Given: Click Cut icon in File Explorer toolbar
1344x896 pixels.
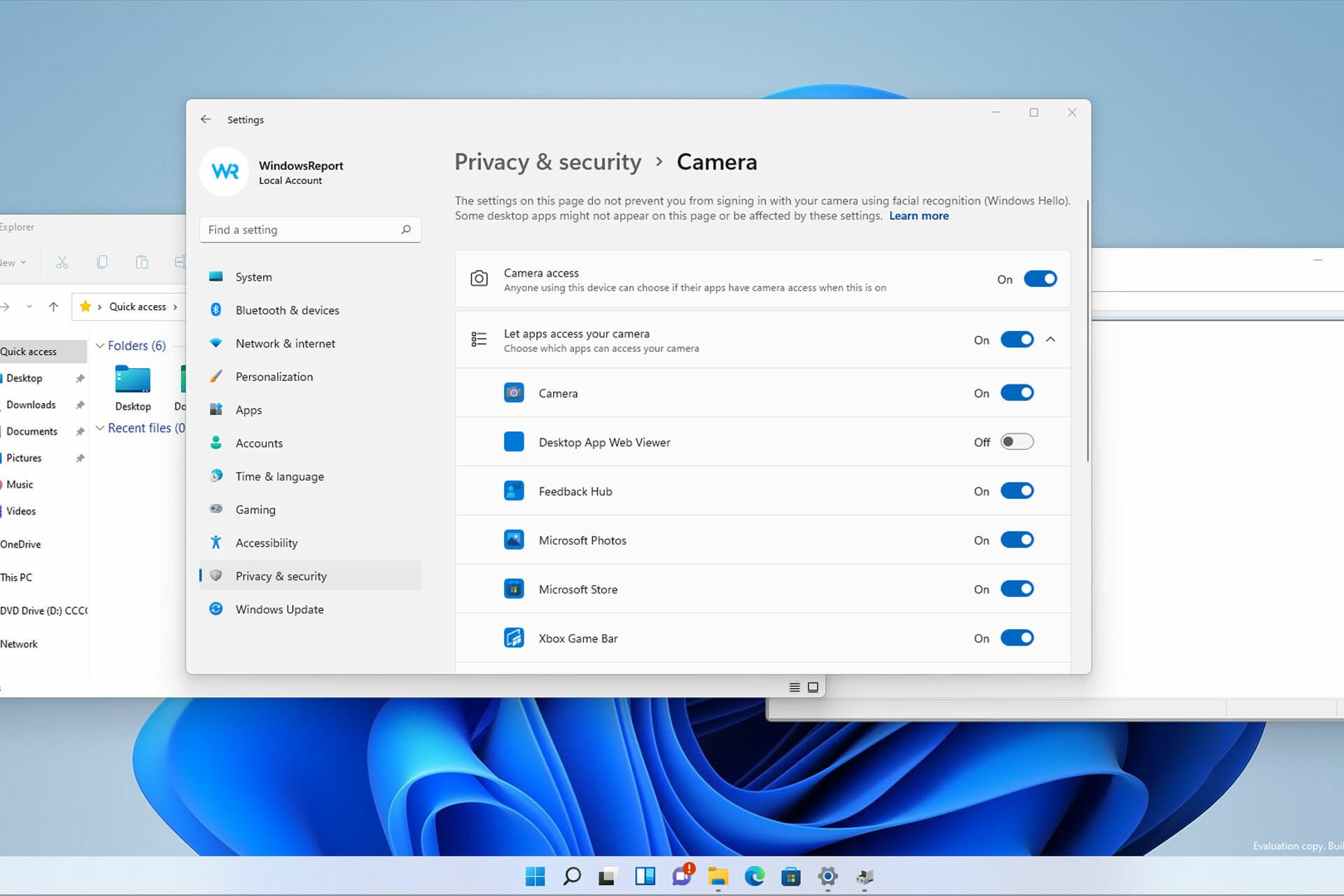Looking at the screenshot, I should [x=62, y=262].
